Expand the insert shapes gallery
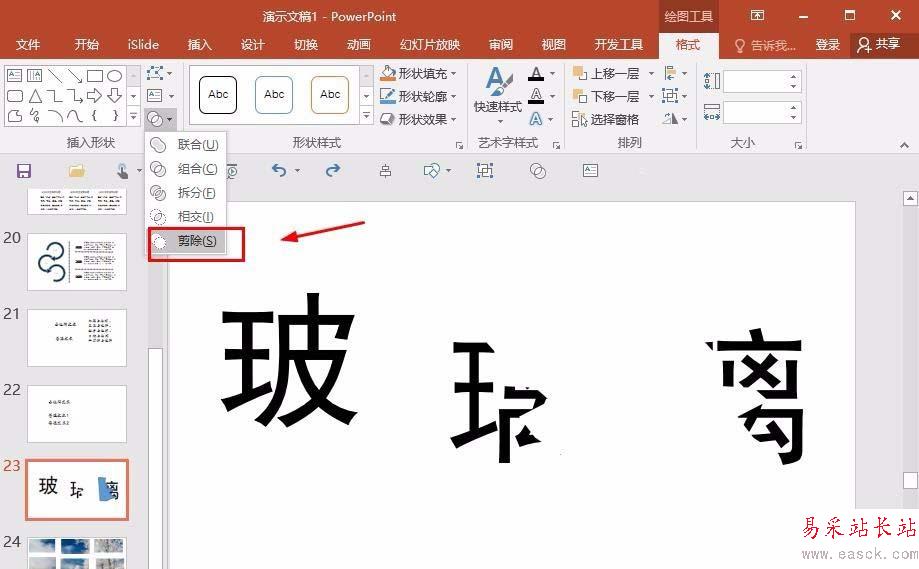919x569 pixels. [x=134, y=115]
